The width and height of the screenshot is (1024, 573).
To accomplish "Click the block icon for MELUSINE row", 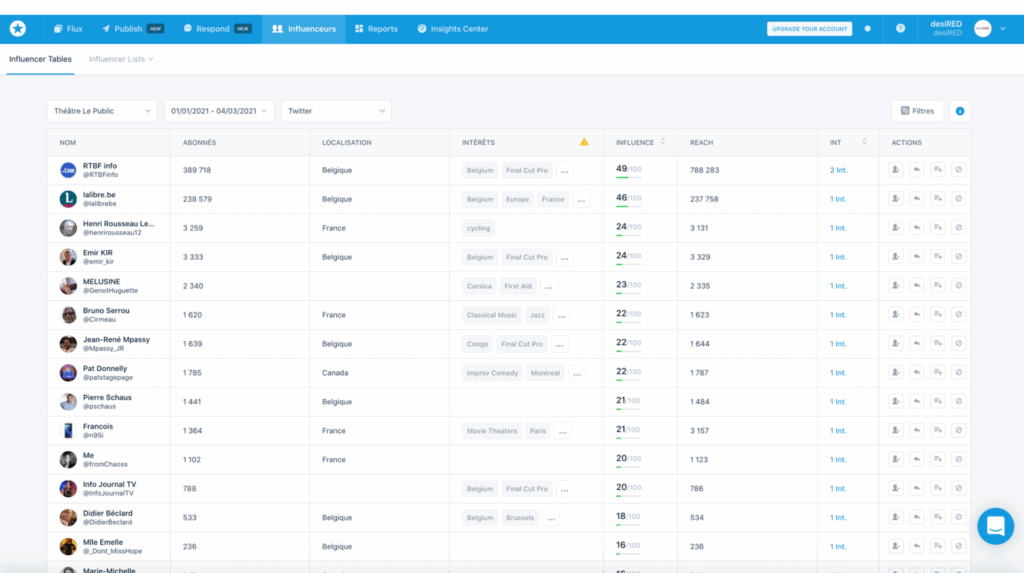I will pyautogui.click(x=958, y=286).
